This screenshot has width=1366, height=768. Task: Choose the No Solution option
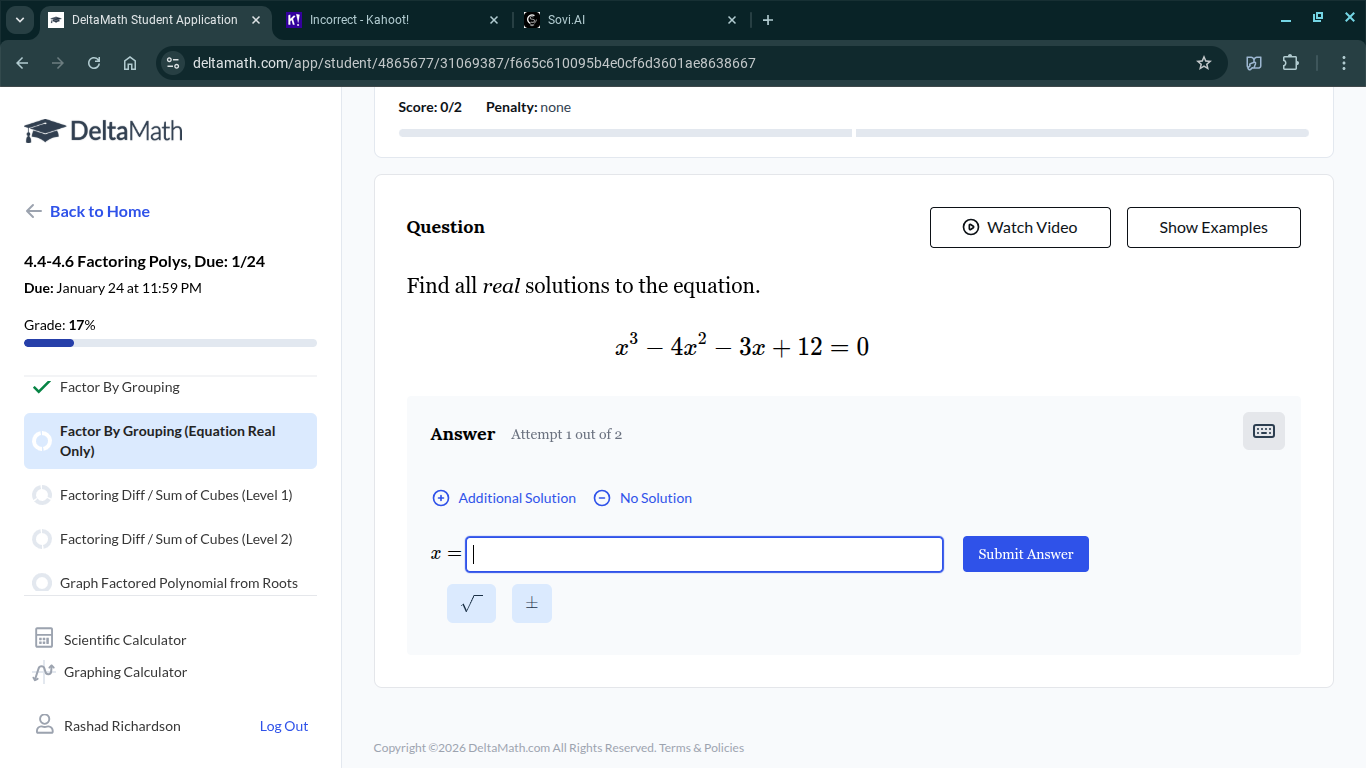click(643, 498)
